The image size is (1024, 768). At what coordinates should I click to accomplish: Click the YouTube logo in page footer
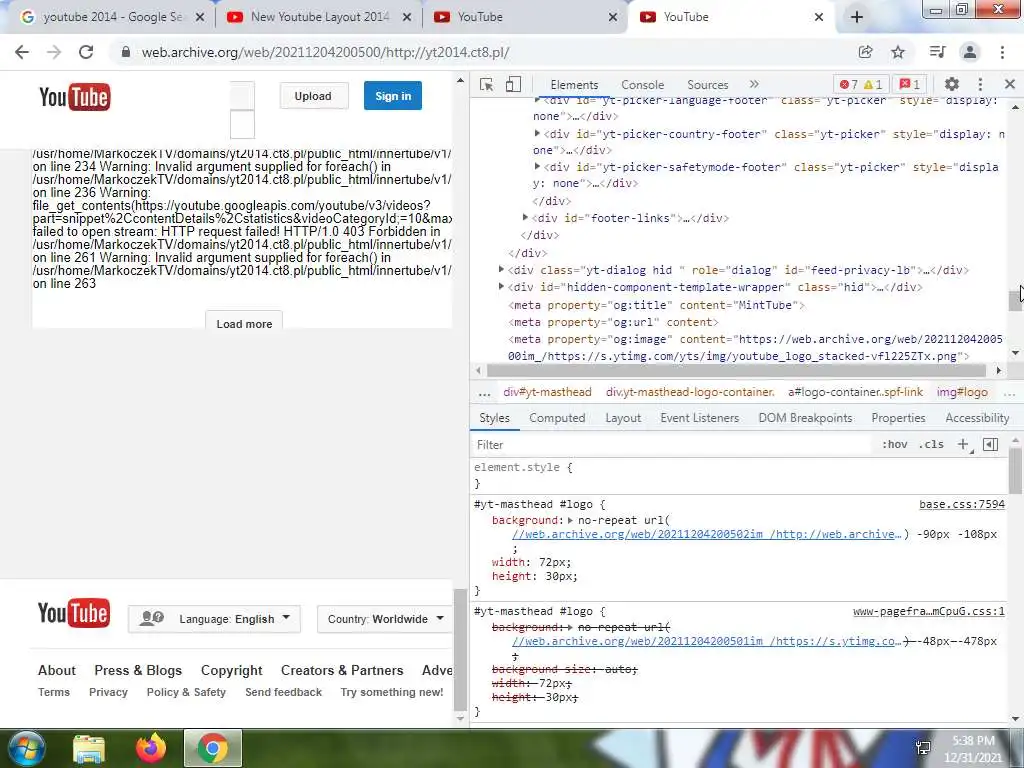pyautogui.click(x=74, y=613)
